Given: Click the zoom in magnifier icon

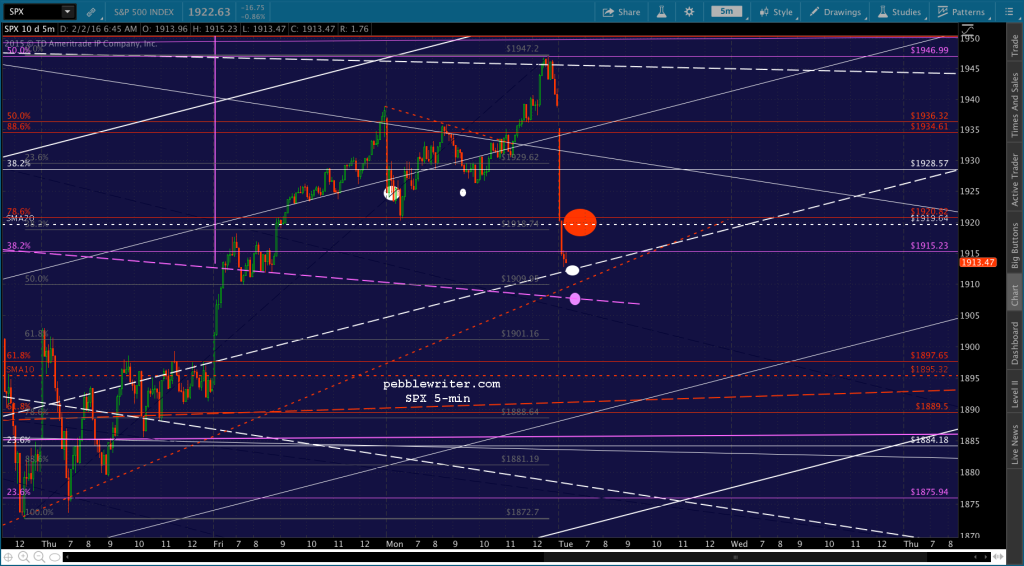Looking at the screenshot, I should coord(24,557).
